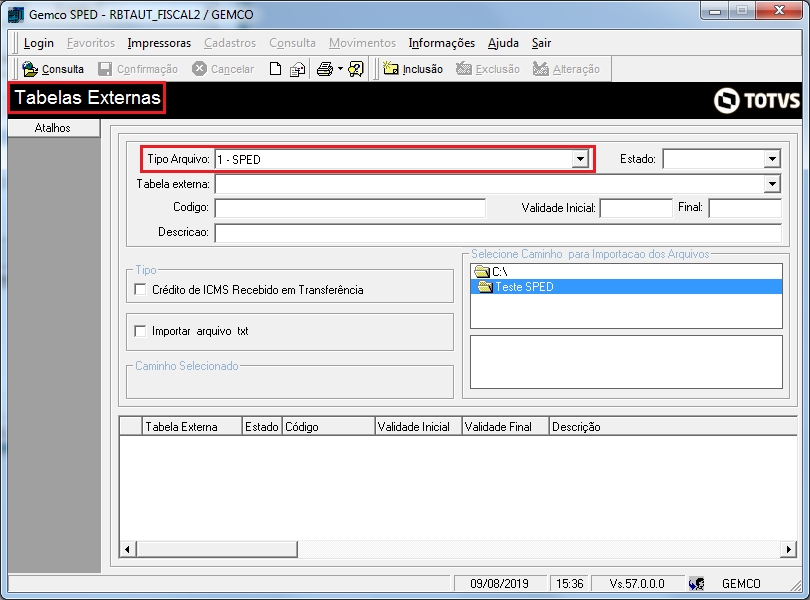Click the Gemco SPED title bar icon

click(x=16, y=14)
